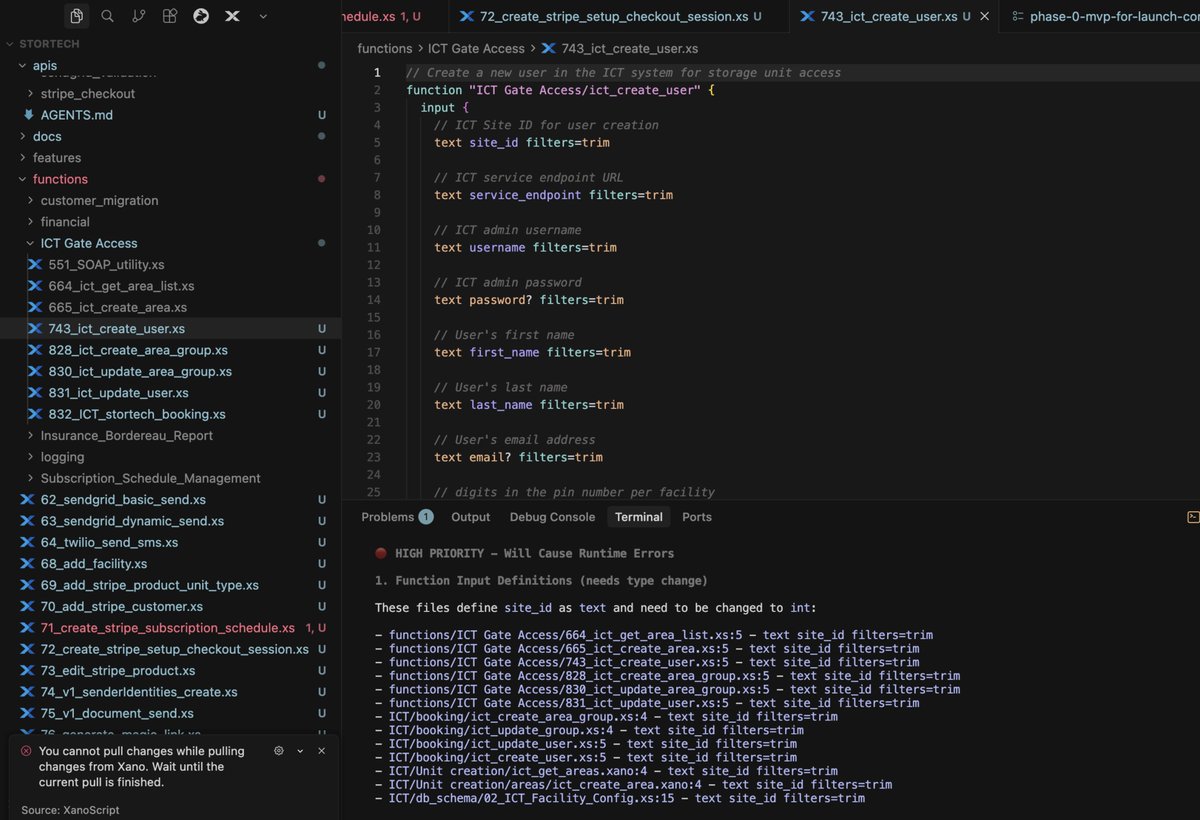Open notification settings via the gear icon
This screenshot has height=820, width=1200.
coord(278,750)
